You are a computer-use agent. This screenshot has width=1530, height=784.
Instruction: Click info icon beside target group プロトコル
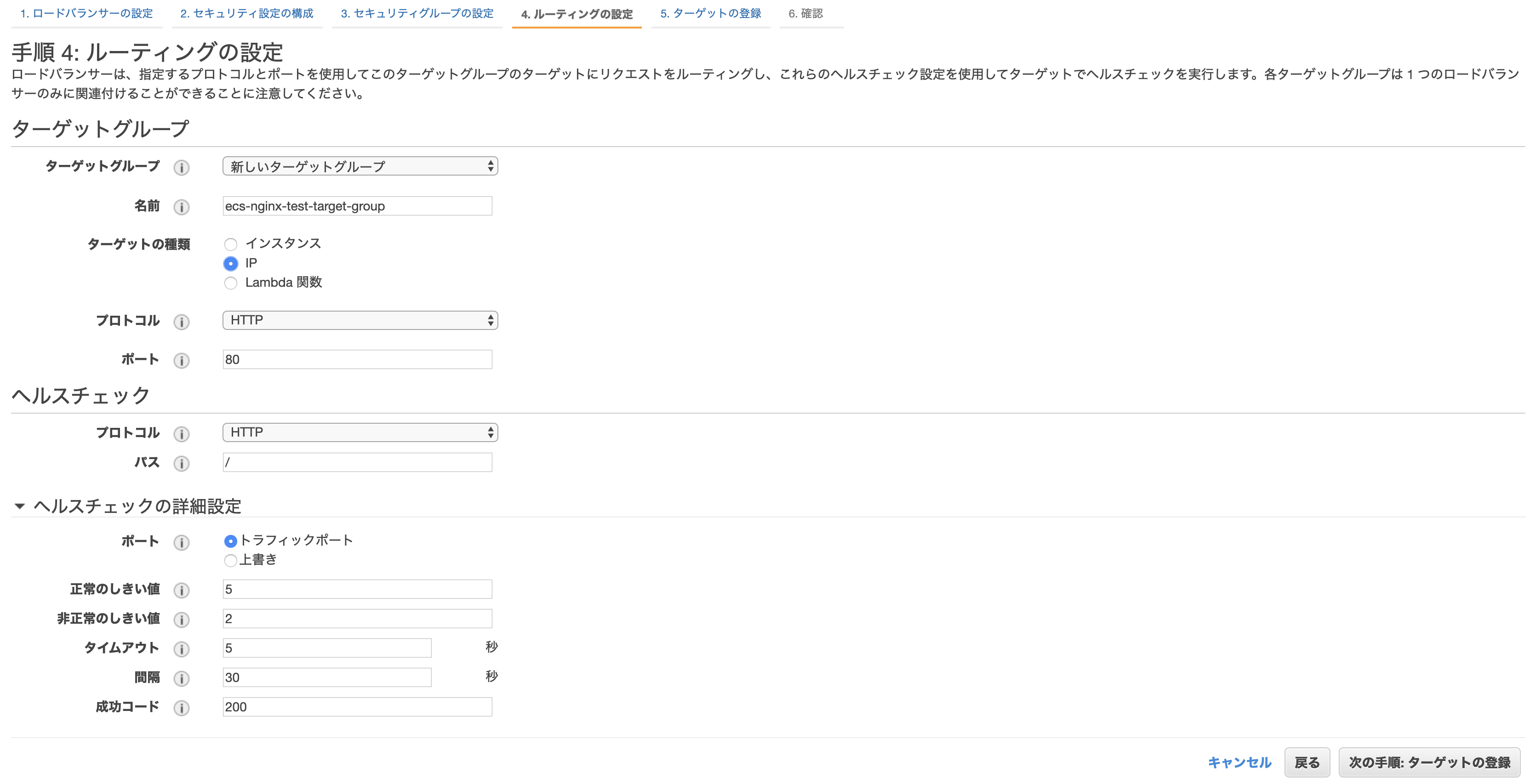pos(181,322)
